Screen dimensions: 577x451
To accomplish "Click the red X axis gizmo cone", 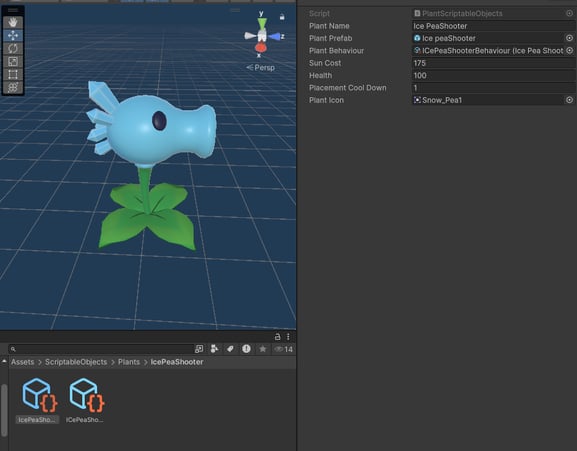I will pyautogui.click(x=261, y=48).
